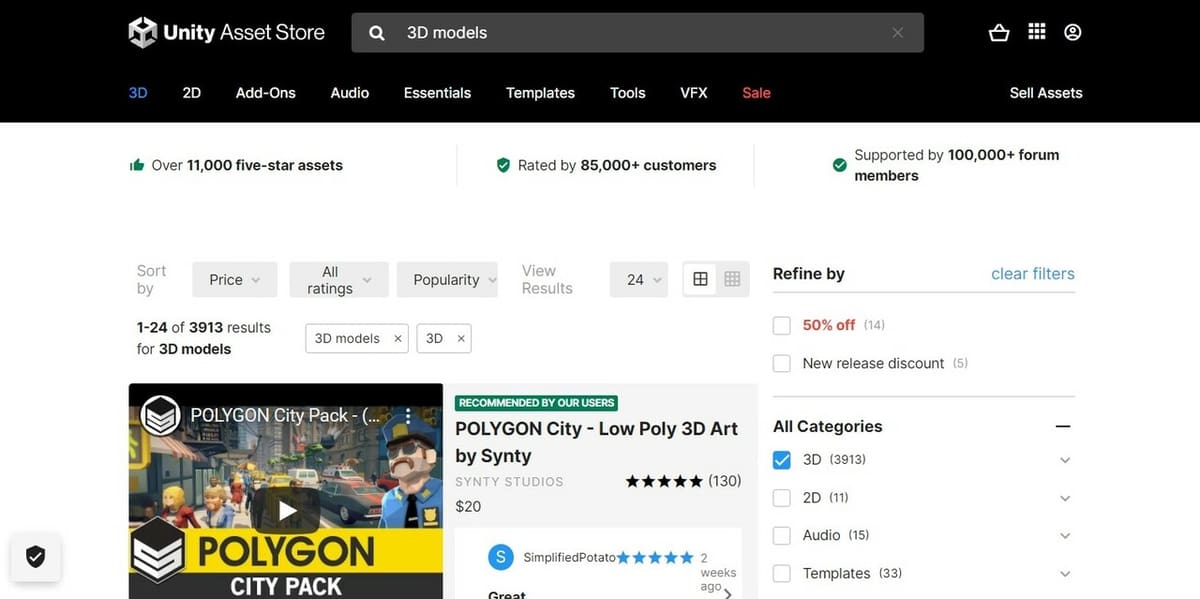1200x599 pixels.
Task: Click the Sell Assets link
Action: 1046,93
